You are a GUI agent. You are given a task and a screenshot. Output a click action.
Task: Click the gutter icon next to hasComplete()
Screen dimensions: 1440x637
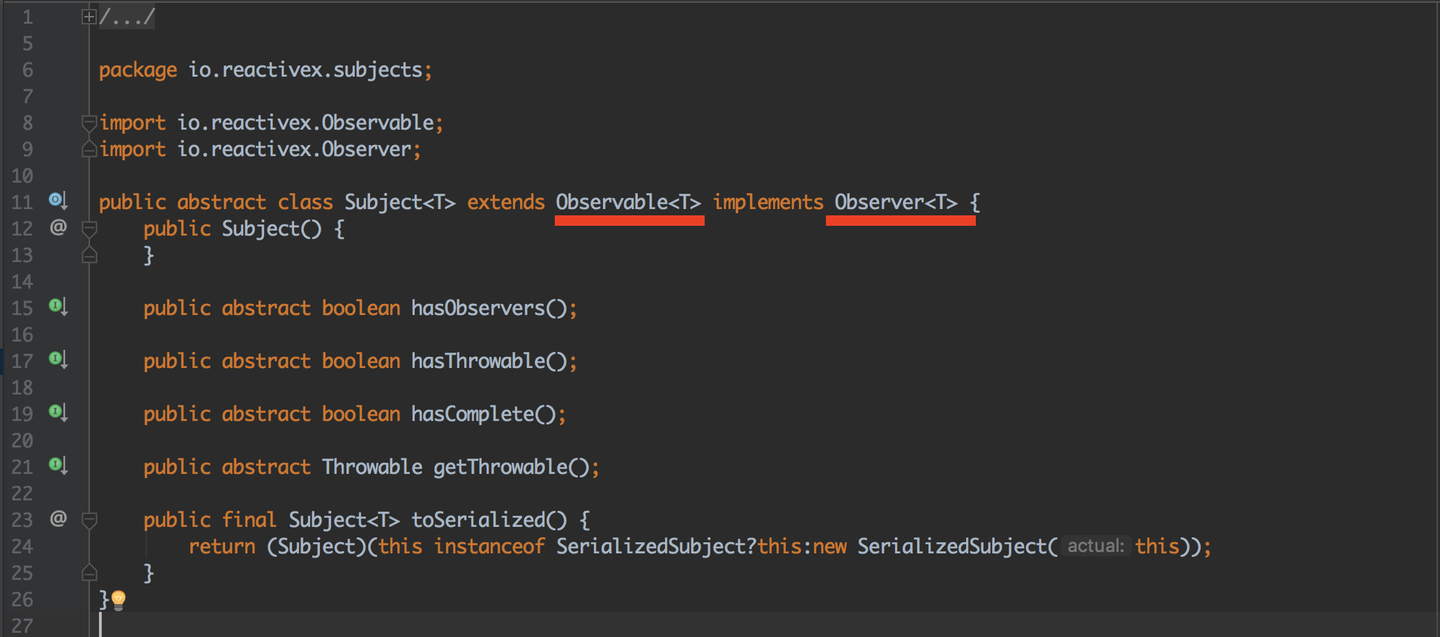point(58,414)
